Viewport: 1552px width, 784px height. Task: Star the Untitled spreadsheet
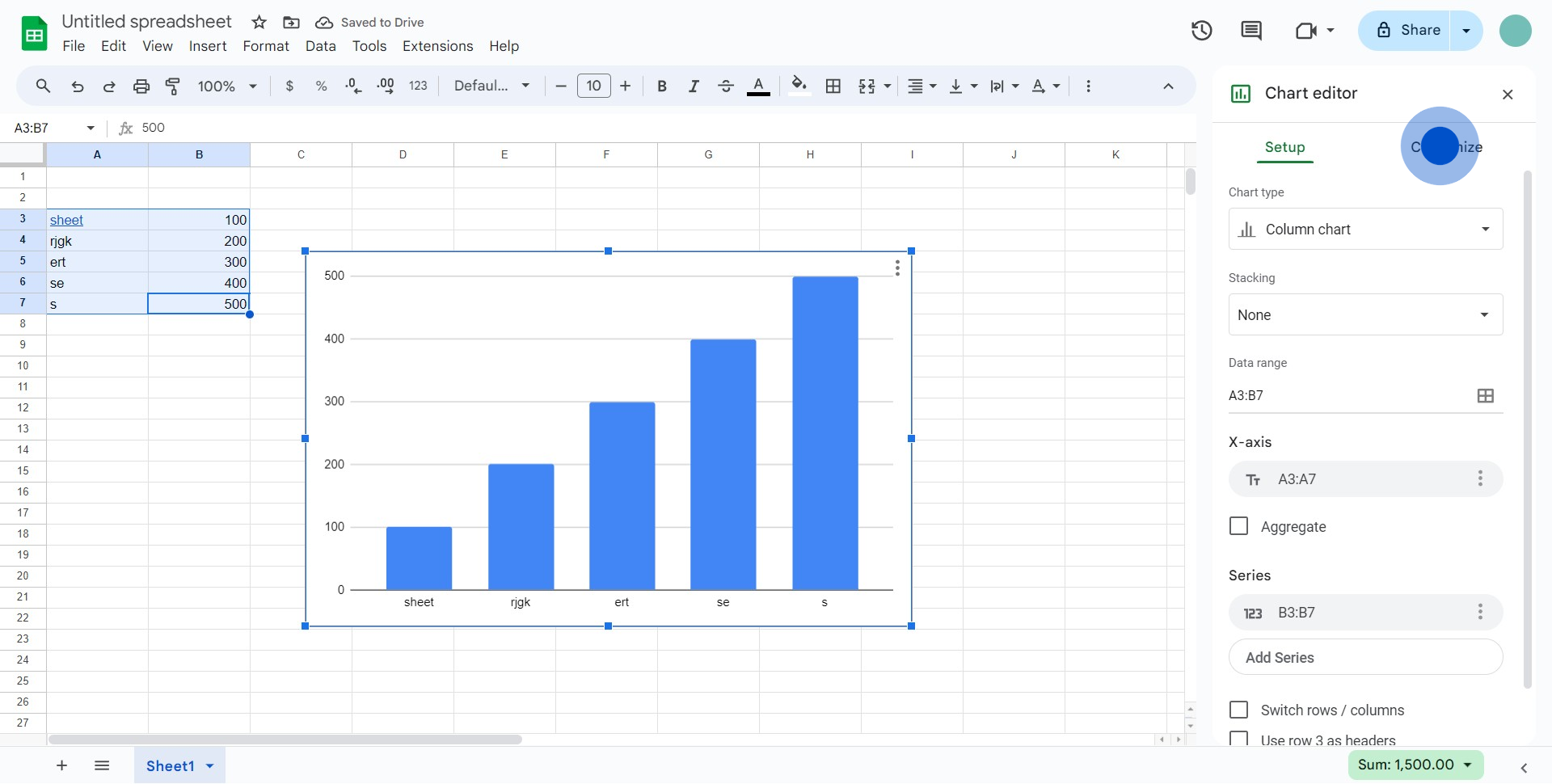point(259,23)
